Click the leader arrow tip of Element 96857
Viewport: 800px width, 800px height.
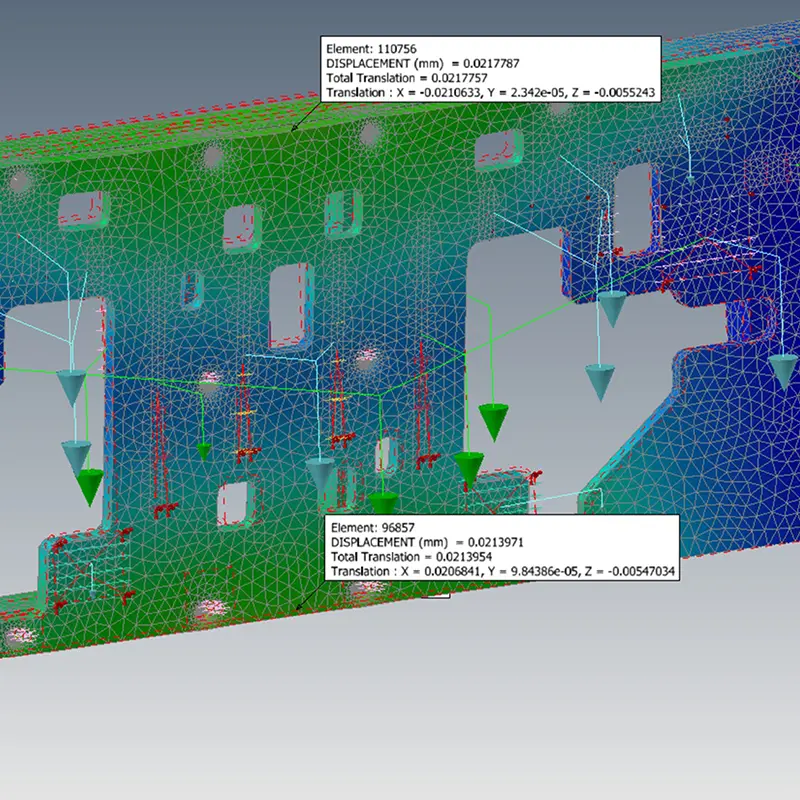[298, 609]
